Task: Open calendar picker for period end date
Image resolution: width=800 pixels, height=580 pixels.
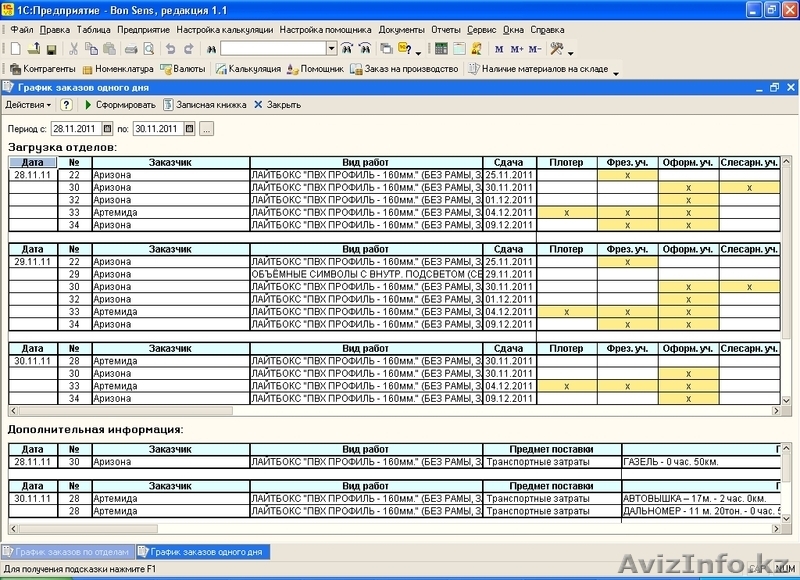Action: (189, 129)
